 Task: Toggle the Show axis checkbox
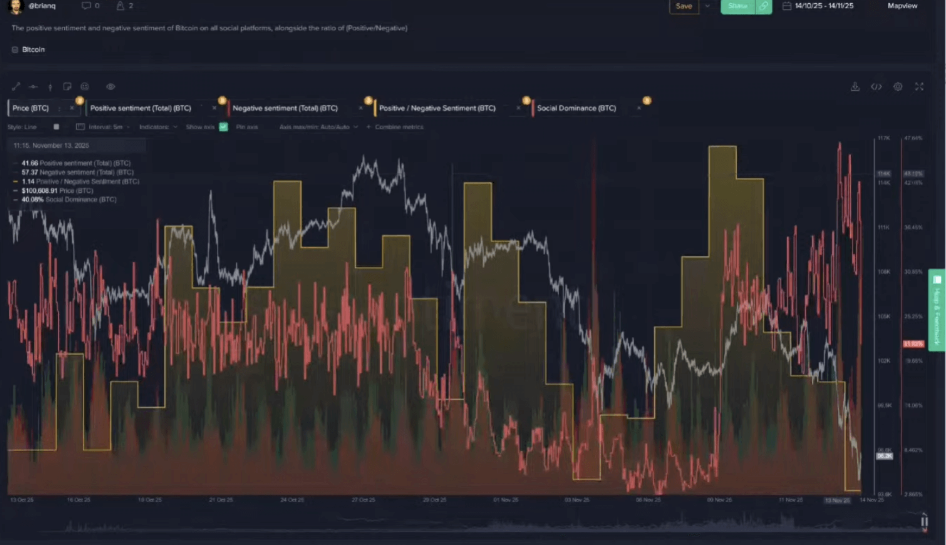pos(223,127)
